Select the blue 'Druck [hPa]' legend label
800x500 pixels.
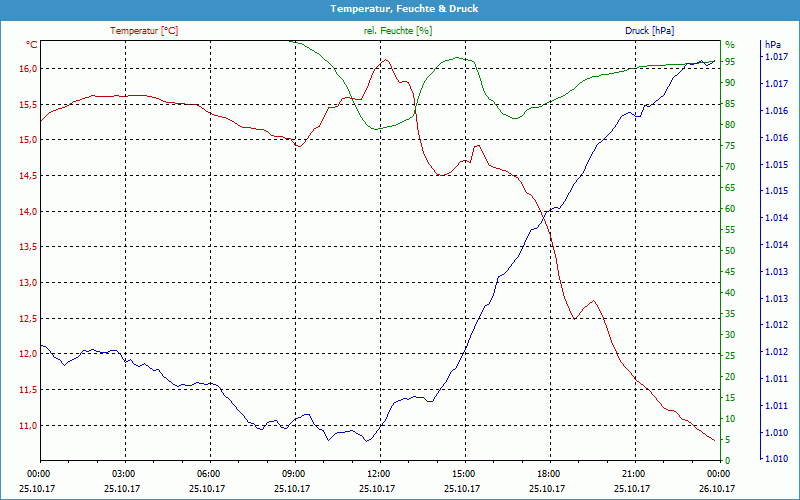click(649, 31)
